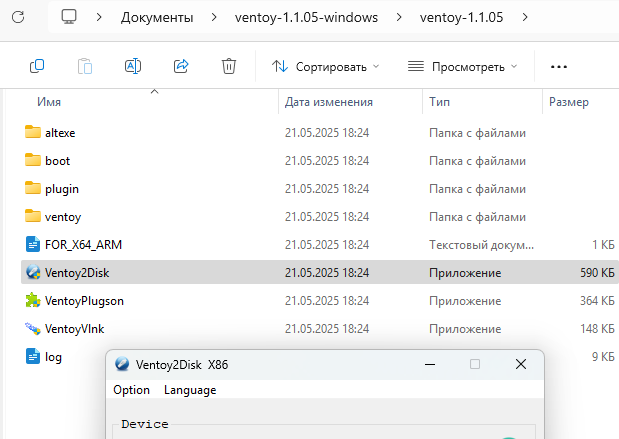This screenshot has width=619, height=439.
Task: Select the plugin folder icon
Action: click(x=33, y=188)
